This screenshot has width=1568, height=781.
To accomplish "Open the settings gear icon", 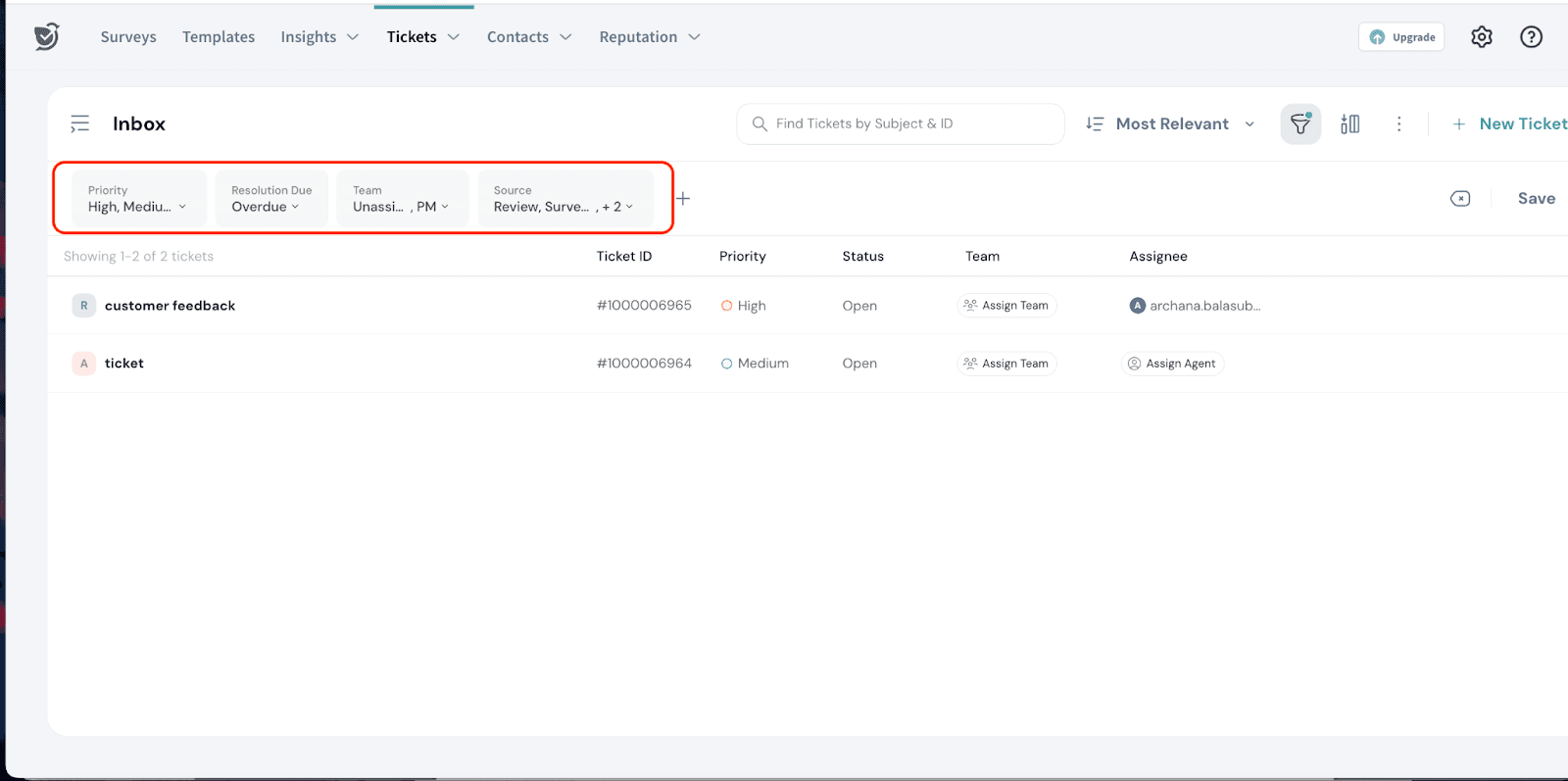I will pyautogui.click(x=1481, y=37).
